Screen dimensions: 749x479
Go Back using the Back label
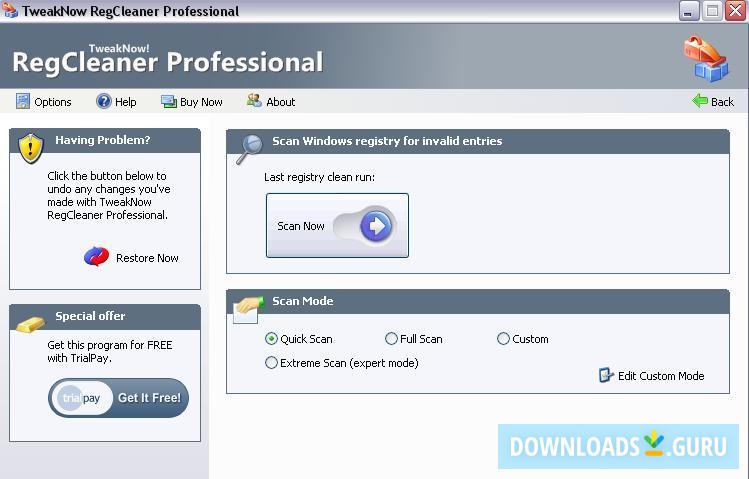point(722,102)
